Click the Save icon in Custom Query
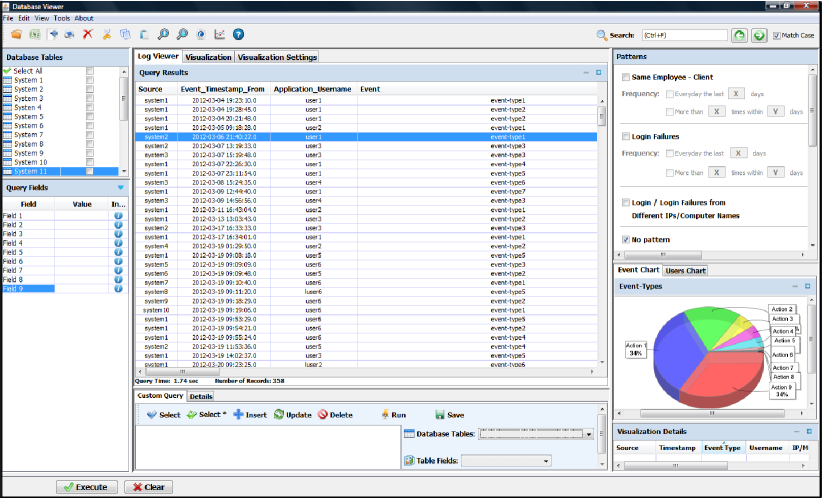 point(439,414)
